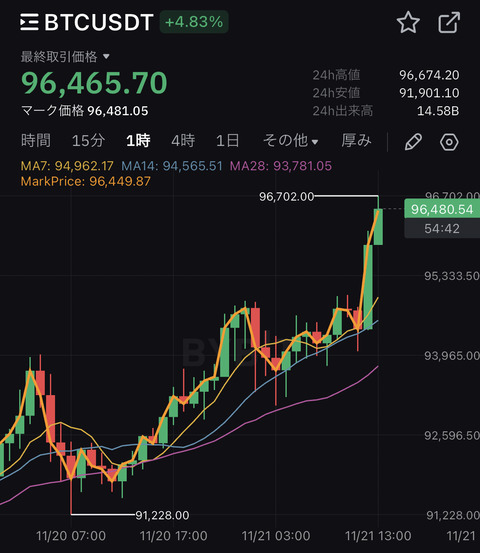Viewport: 480px width, 553px height.
Task: Expand the その他 timeframe dropdown
Action: point(291,141)
